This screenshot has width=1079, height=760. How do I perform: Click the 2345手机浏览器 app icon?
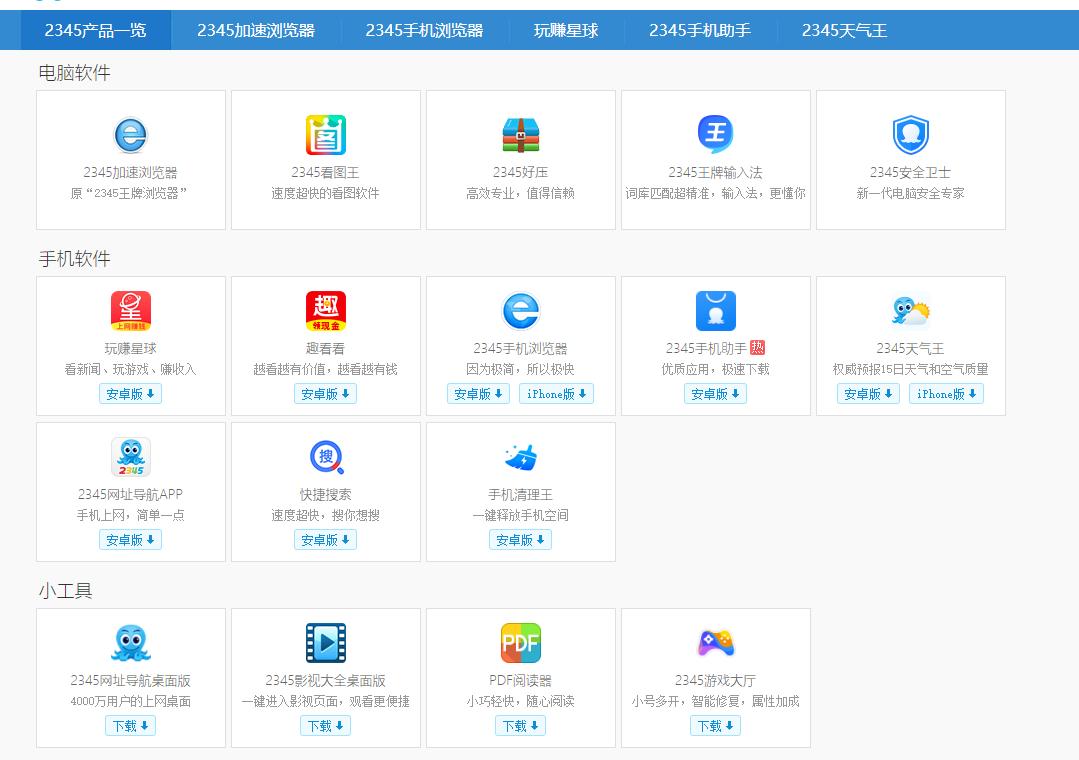521,311
